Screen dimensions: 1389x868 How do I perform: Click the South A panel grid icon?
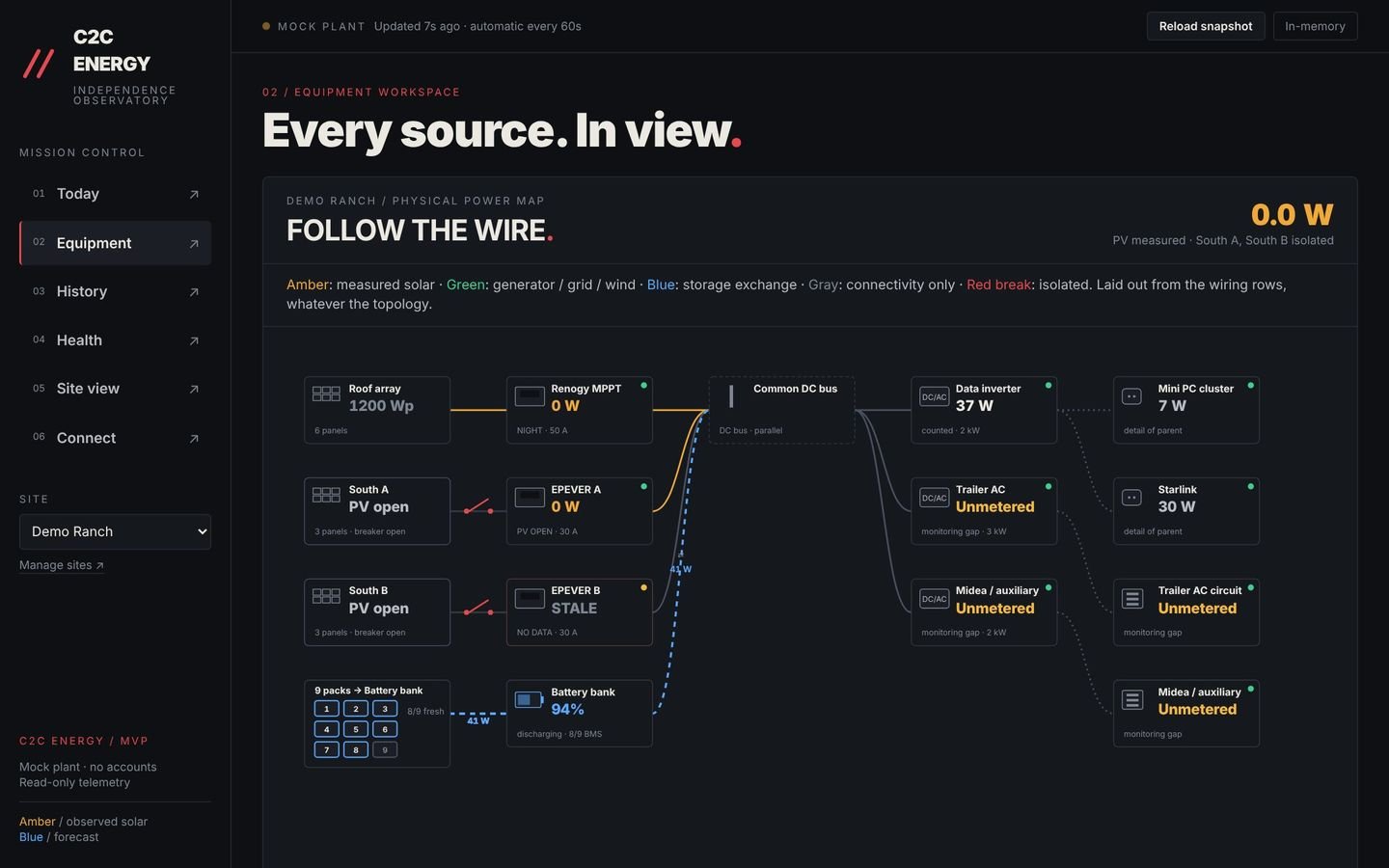[326, 495]
